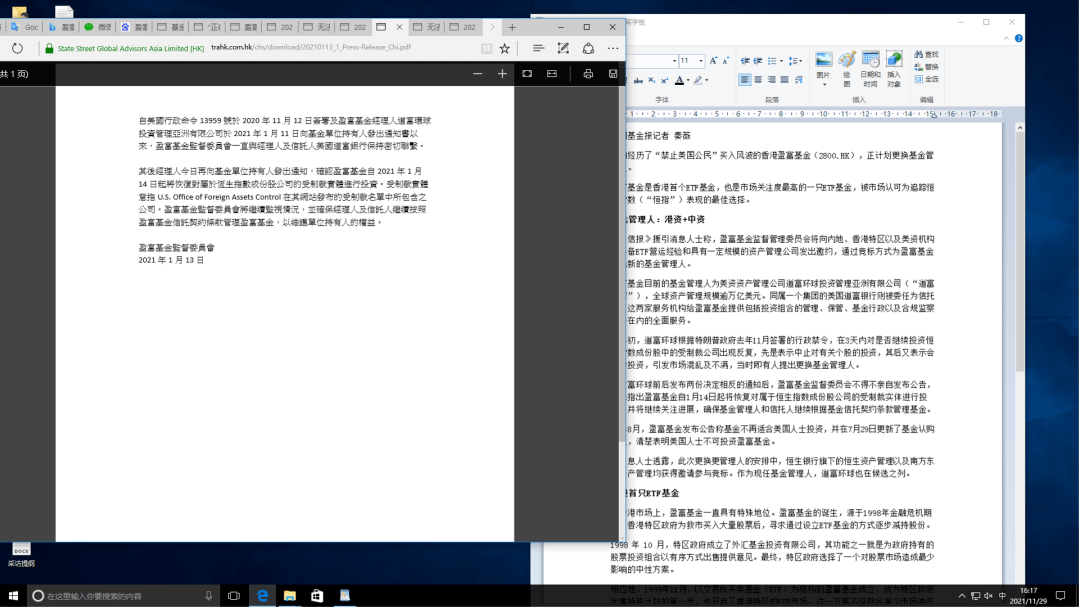This screenshot has height=608, width=1080.
Task: Expand WordPad font family dropdown
Action: click(x=674, y=61)
